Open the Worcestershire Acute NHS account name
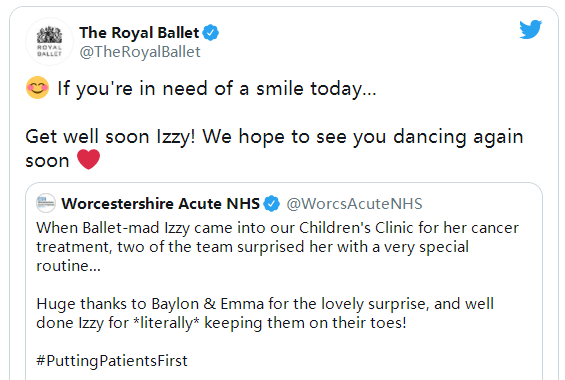 (x=160, y=204)
